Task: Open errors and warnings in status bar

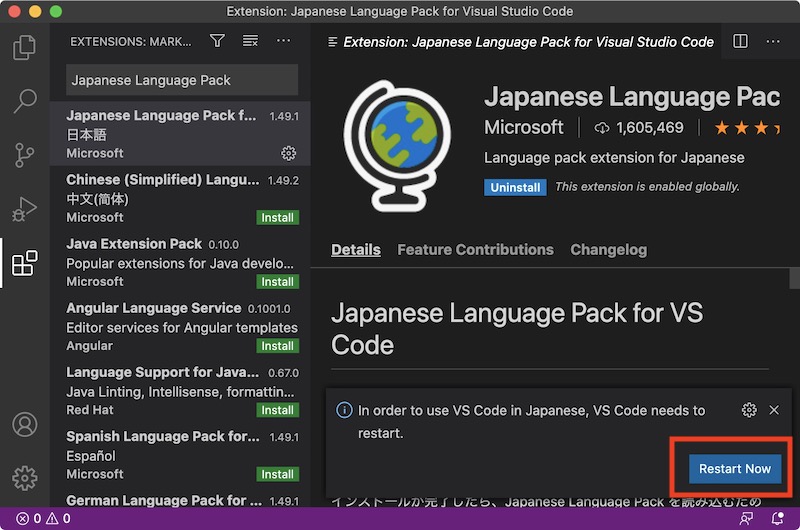Action: pyautogui.click(x=43, y=519)
